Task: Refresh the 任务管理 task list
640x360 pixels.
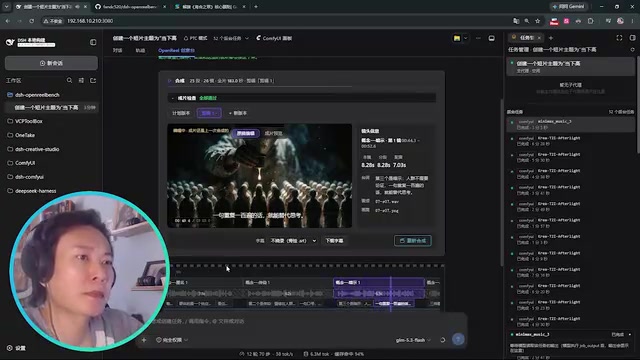Action: pyautogui.click(x=632, y=50)
